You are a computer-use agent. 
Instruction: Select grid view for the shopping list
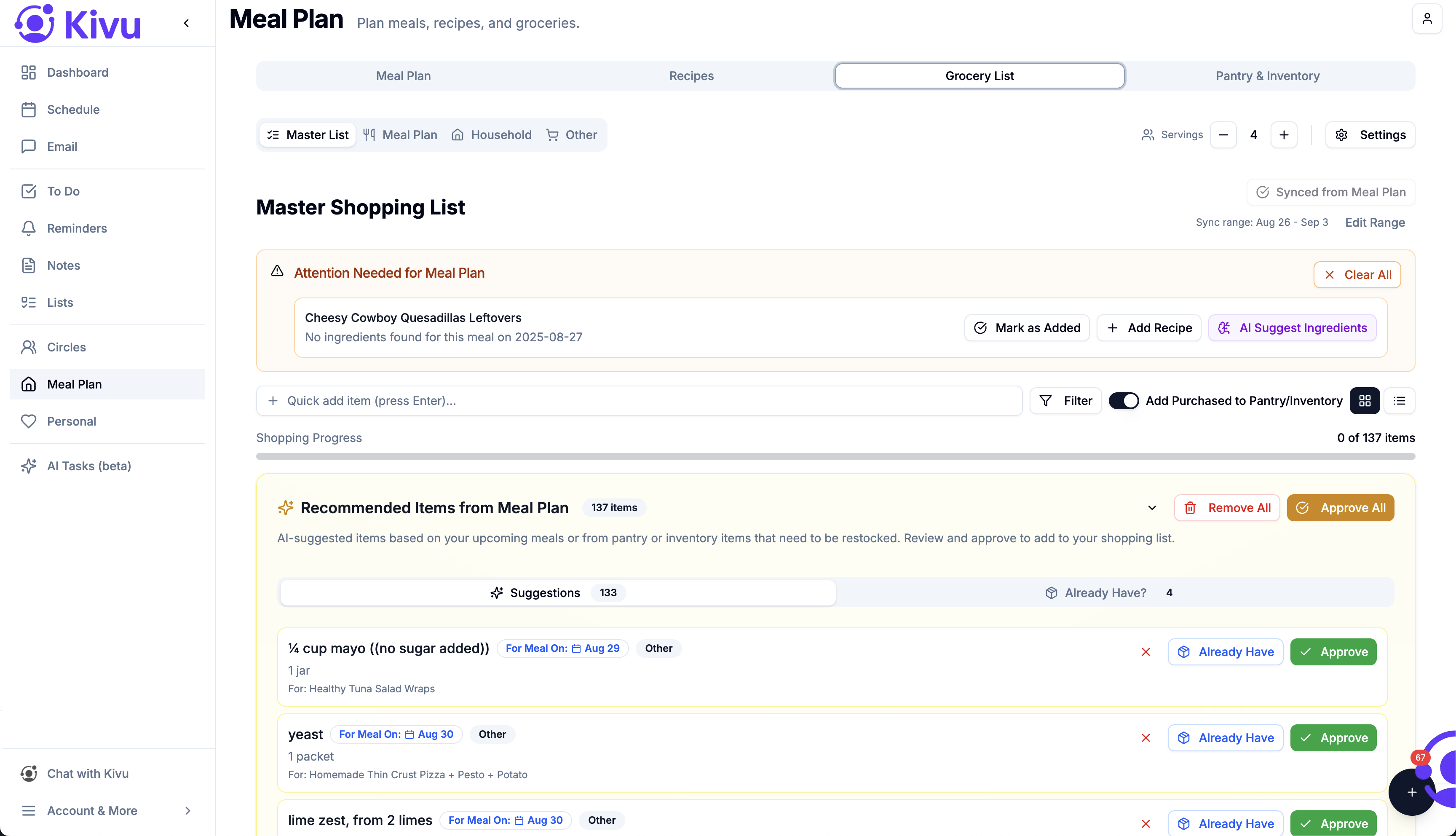(x=1365, y=400)
